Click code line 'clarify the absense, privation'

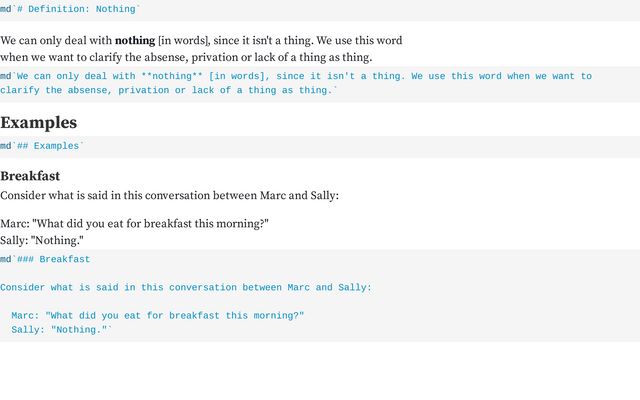coord(169,90)
